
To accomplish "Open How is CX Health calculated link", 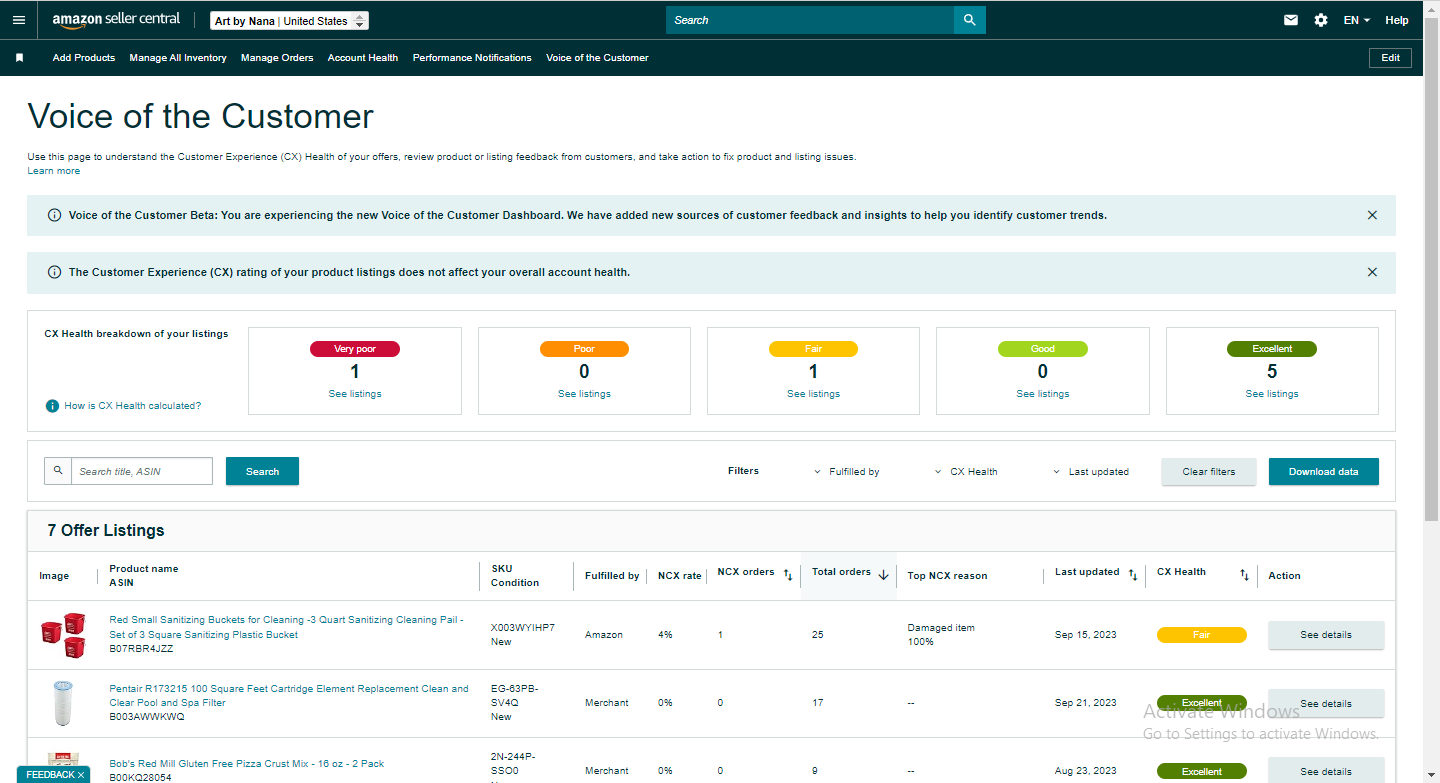I will pyautogui.click(x=133, y=406).
